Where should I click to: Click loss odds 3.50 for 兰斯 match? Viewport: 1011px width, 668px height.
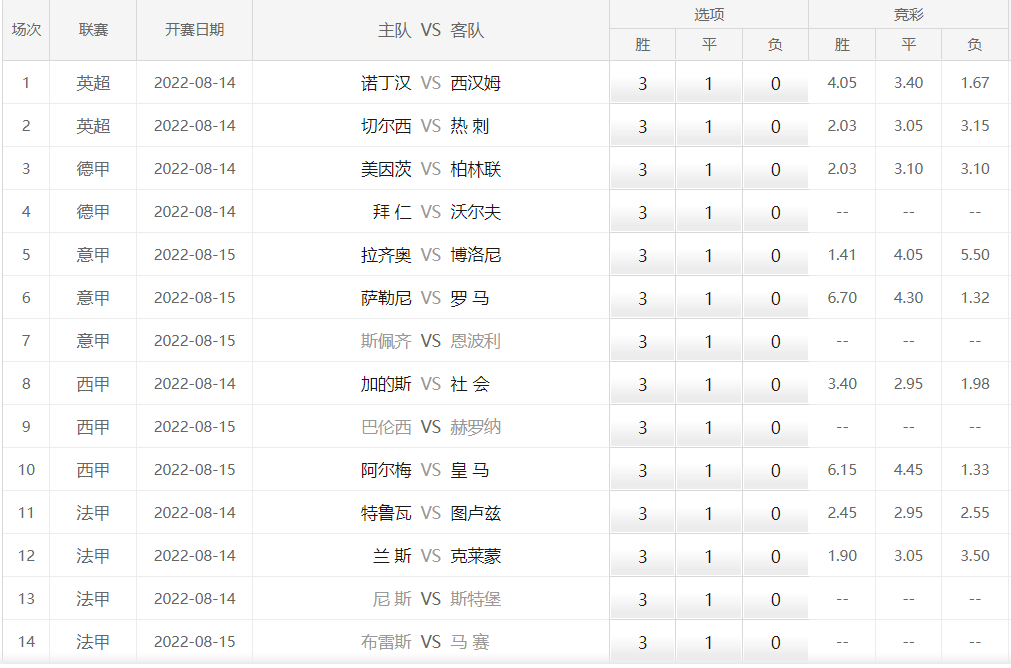tap(974, 556)
